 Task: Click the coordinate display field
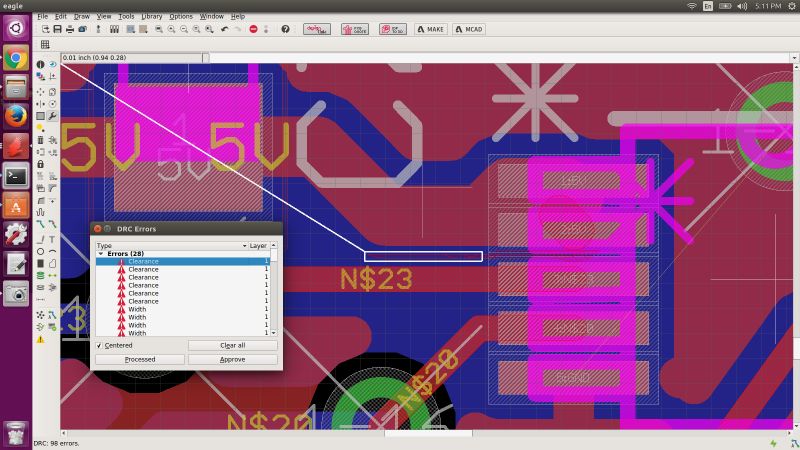(x=132, y=58)
